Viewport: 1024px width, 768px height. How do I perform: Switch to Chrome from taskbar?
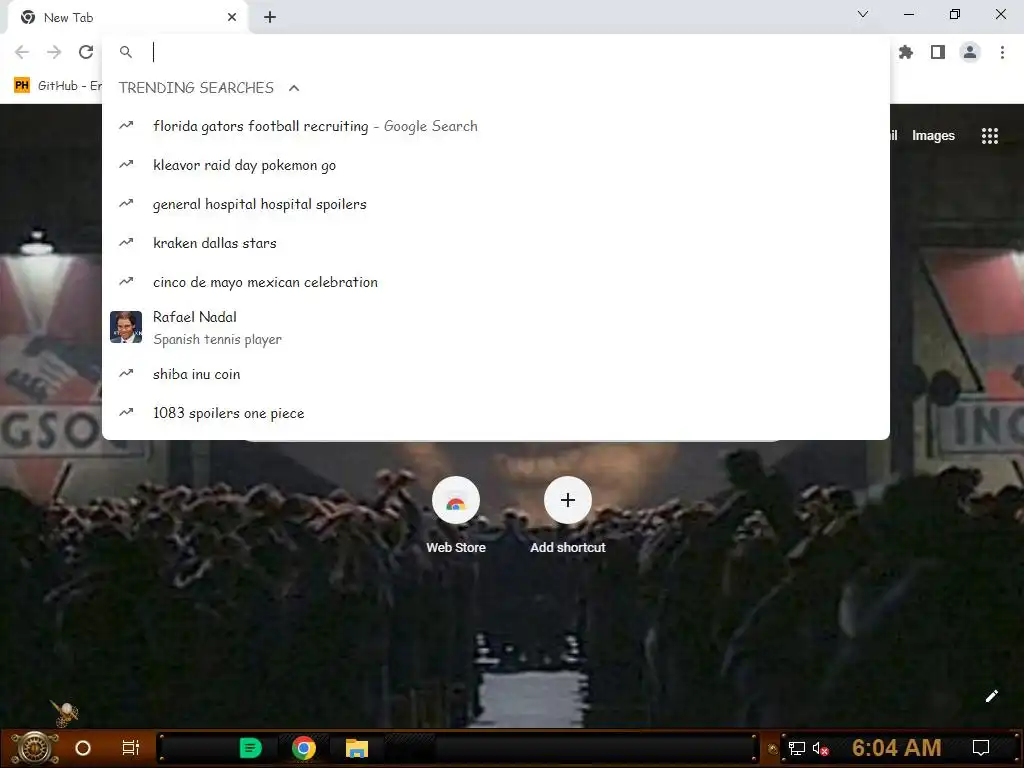[304, 748]
